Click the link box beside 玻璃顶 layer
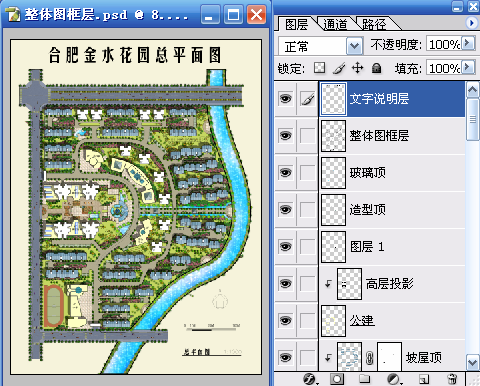The width and height of the screenshot is (480, 386). [307, 173]
